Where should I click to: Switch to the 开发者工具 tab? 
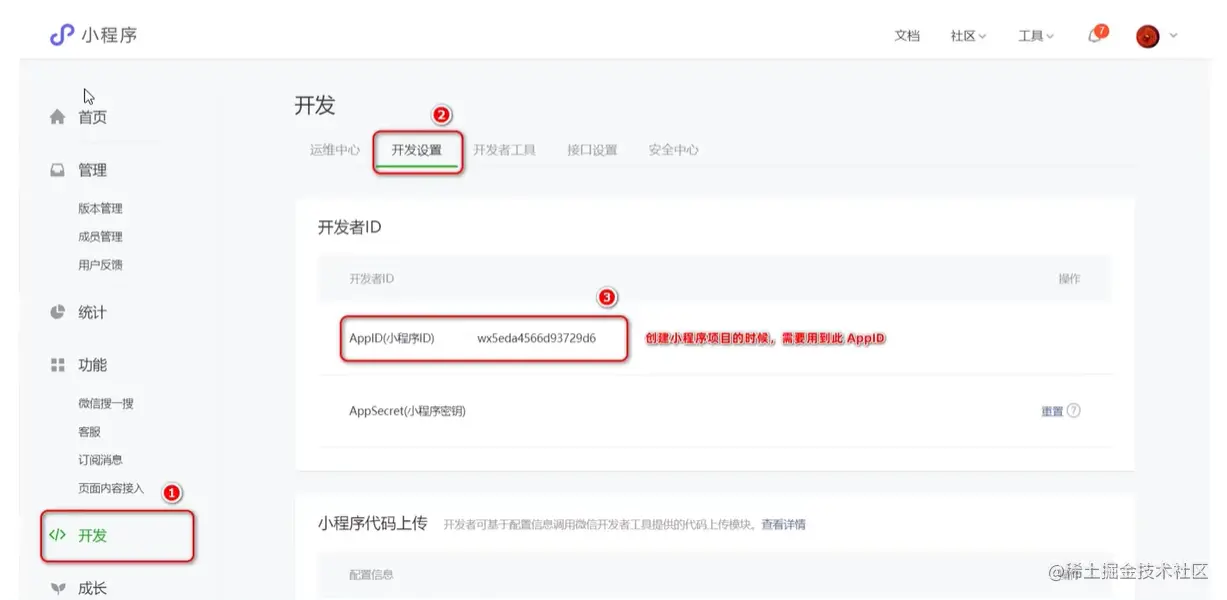(505, 150)
